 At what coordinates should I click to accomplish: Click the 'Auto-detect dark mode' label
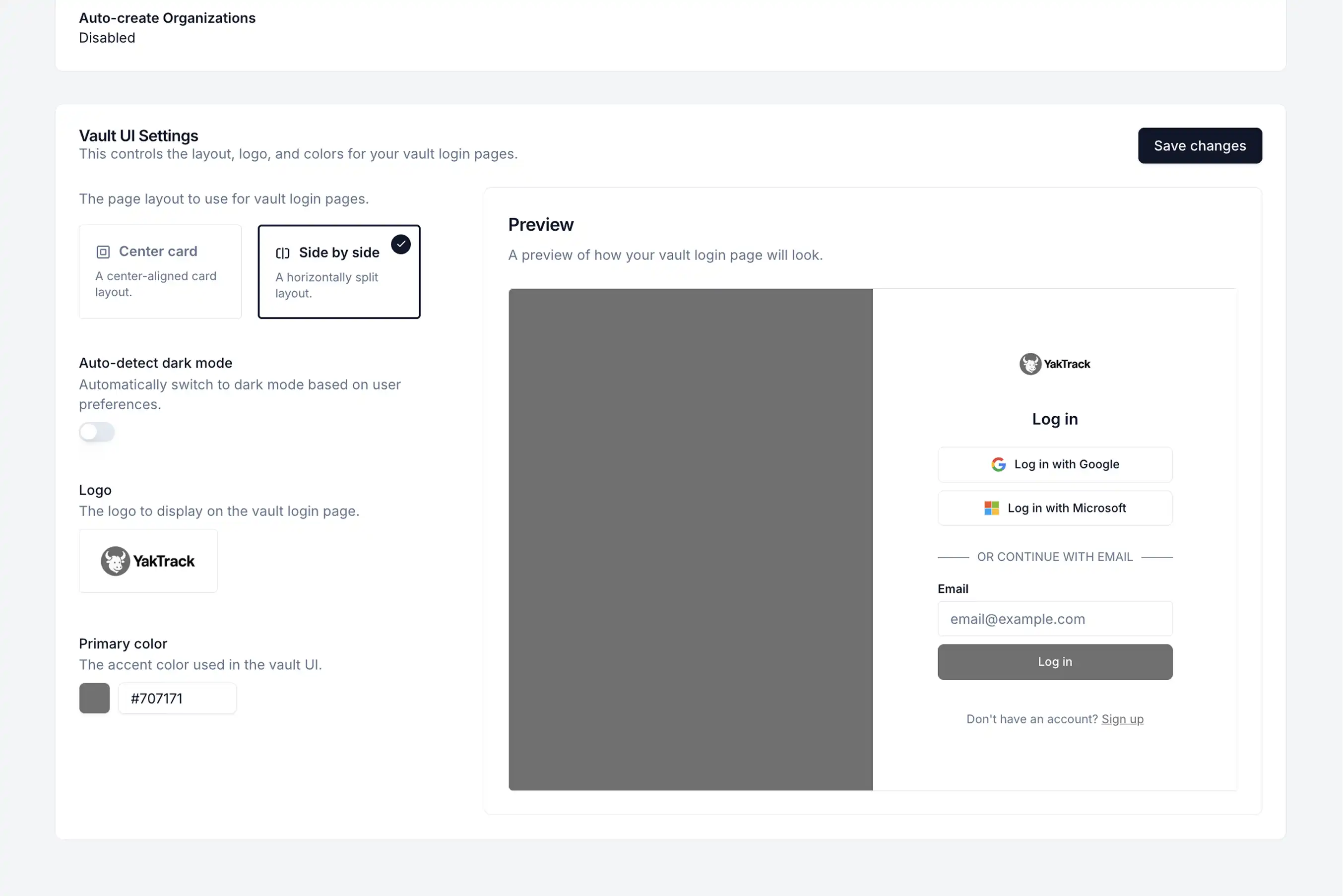[x=155, y=363]
